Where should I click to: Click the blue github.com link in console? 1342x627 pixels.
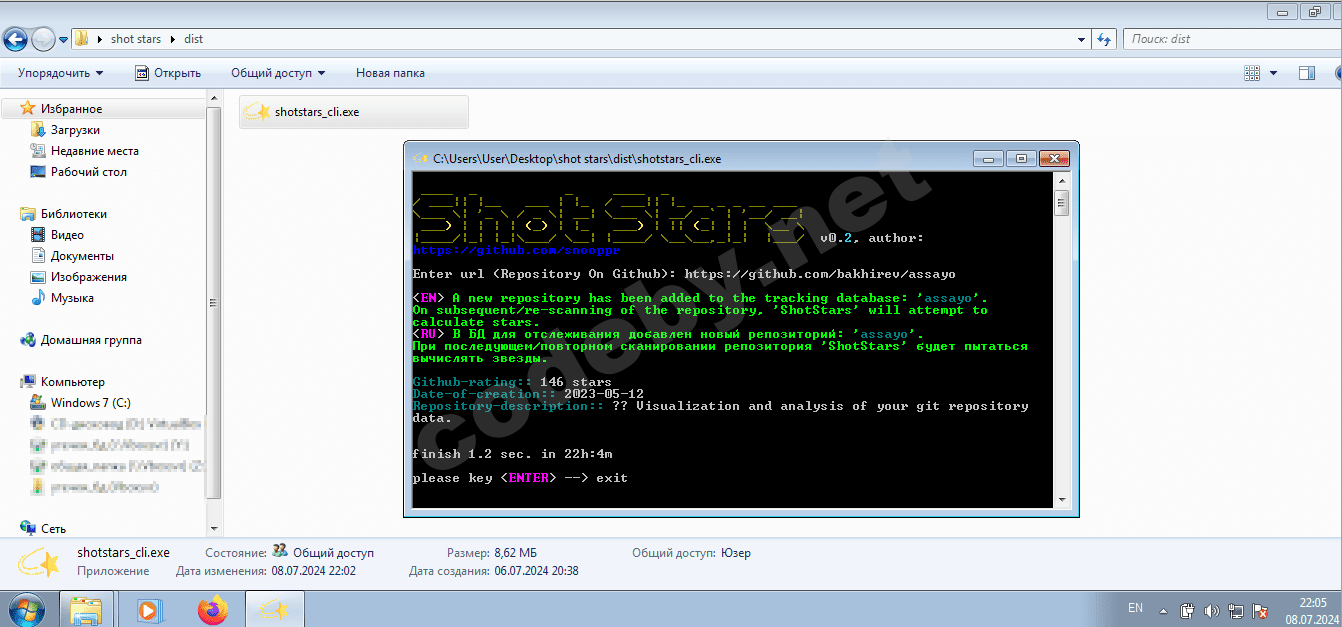[517, 250]
